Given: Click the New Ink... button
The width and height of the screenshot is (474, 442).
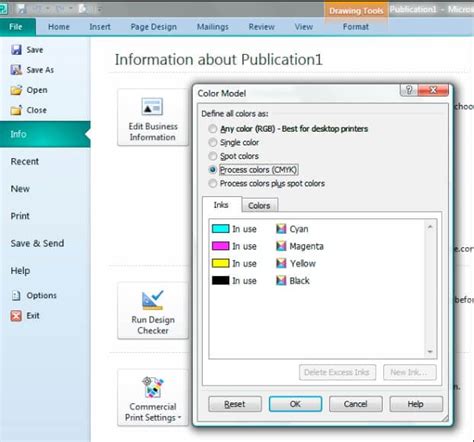Looking at the screenshot, I should (x=409, y=372).
